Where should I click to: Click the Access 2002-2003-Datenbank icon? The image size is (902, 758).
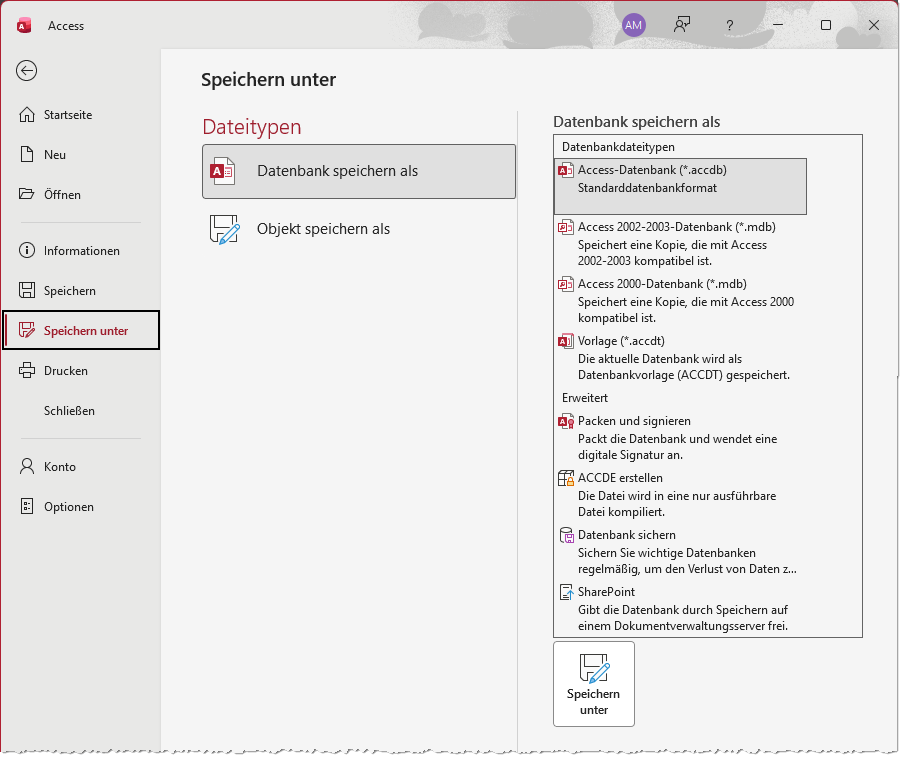tap(565, 227)
